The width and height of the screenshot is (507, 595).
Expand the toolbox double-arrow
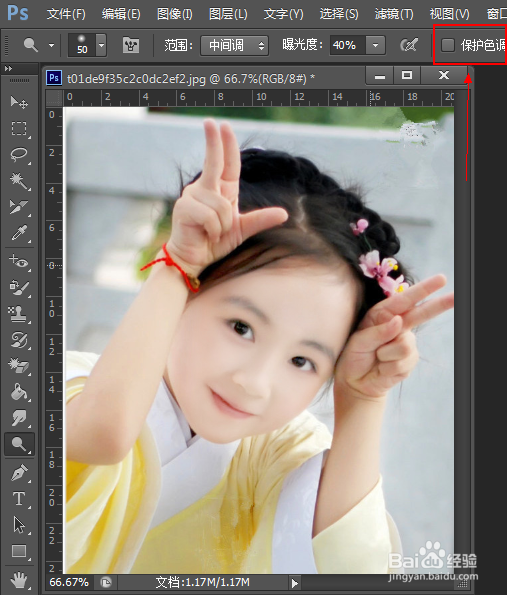pyautogui.click(x=8, y=69)
